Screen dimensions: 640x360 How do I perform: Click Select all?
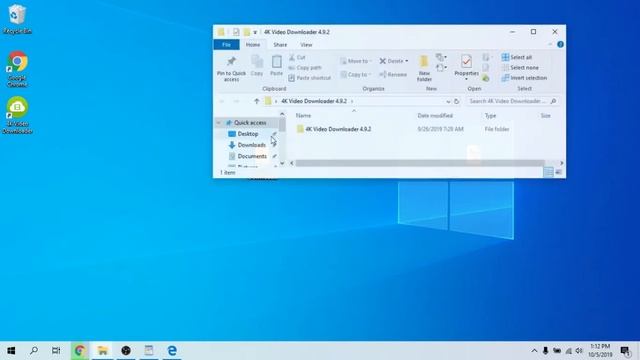click(517, 58)
